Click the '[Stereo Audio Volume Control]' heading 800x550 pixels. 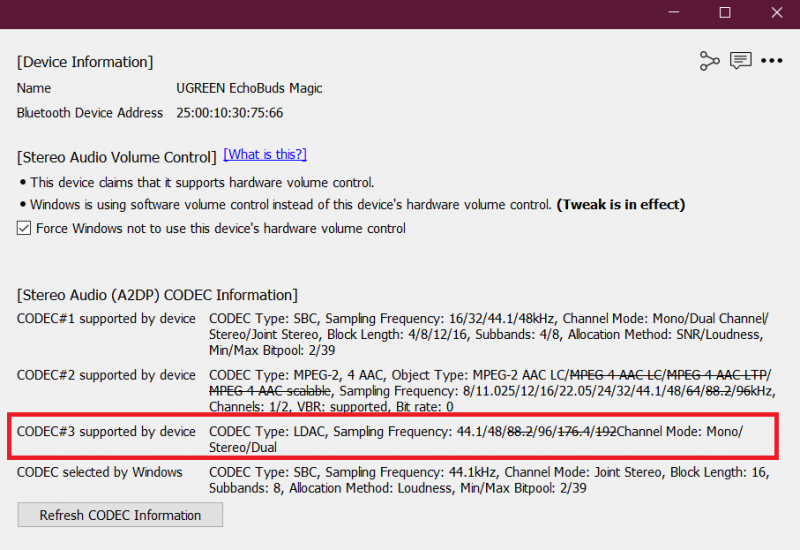point(117,157)
